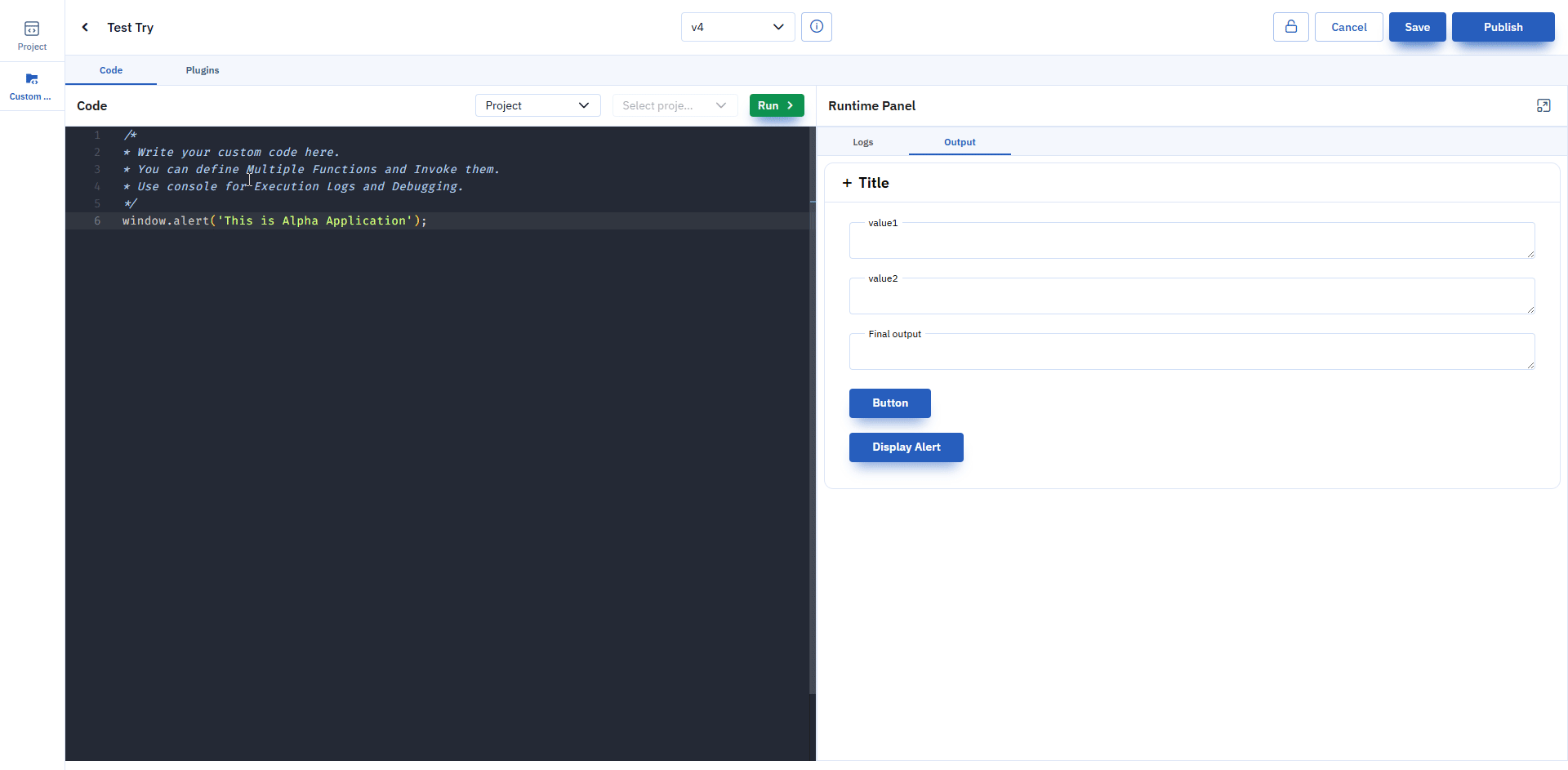Click the Save button
1568x770 pixels.
tap(1418, 27)
